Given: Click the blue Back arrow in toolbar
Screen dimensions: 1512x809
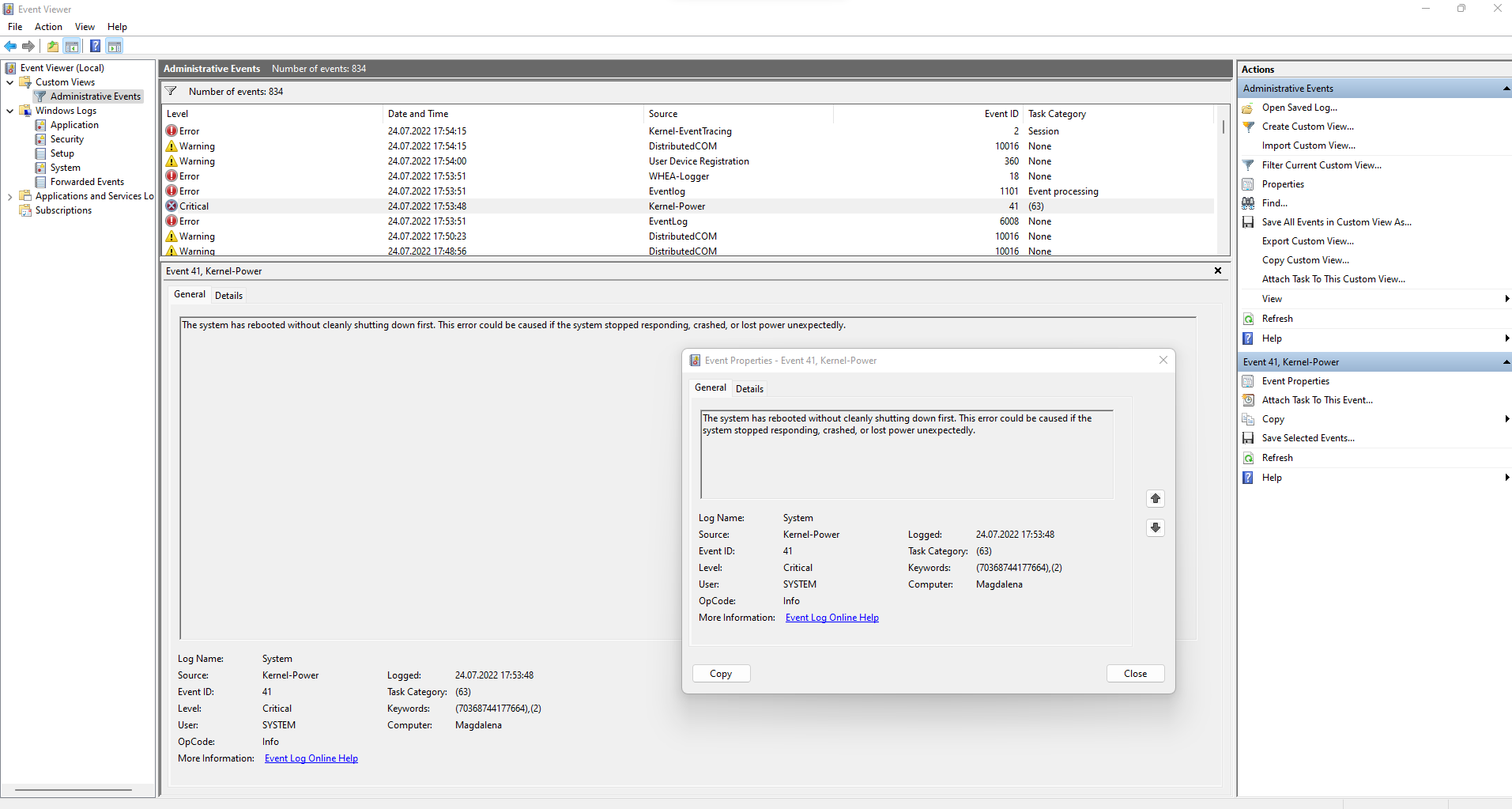Looking at the screenshot, I should click(x=10, y=46).
